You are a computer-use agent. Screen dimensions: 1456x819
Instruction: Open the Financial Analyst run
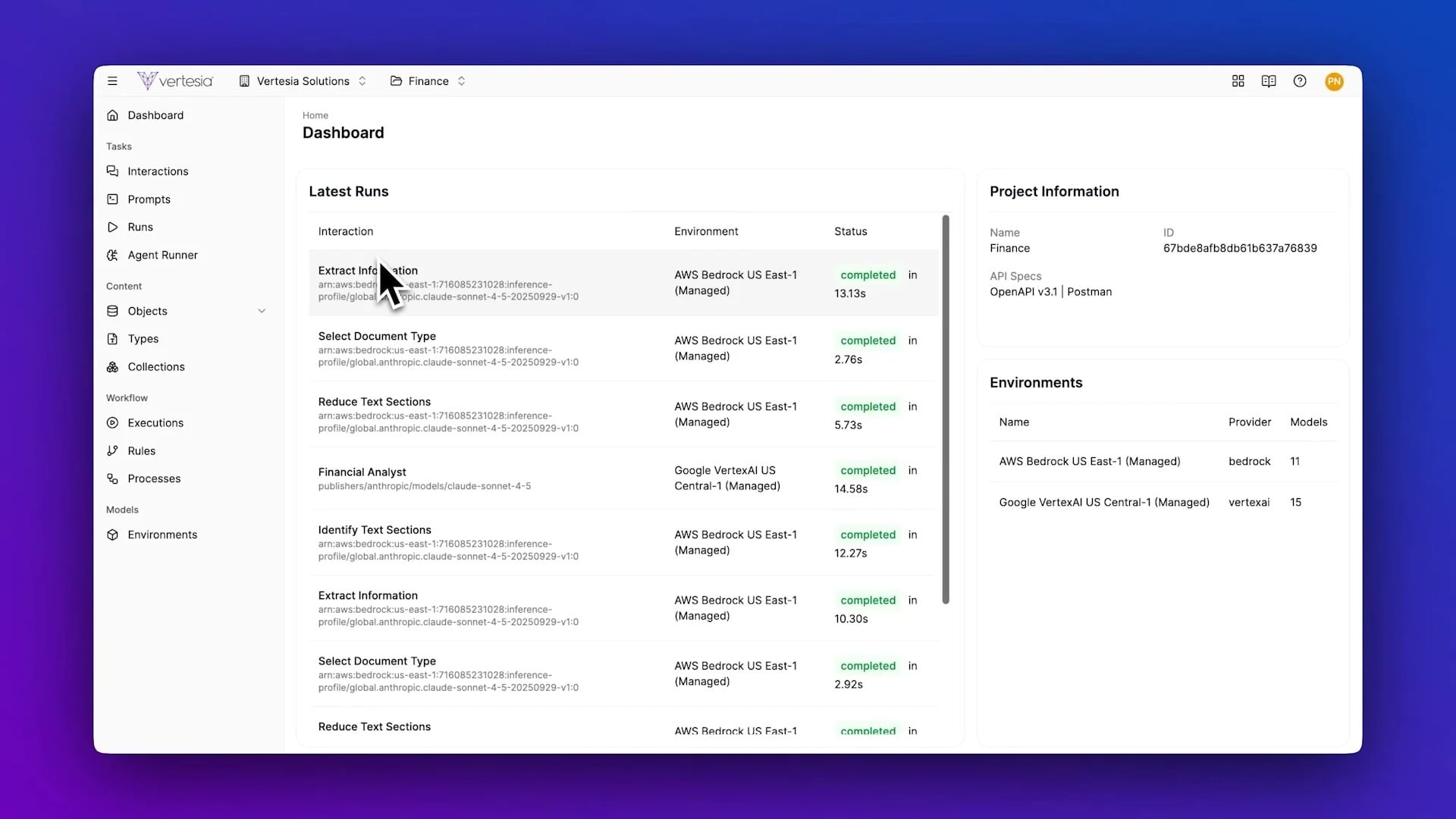pyautogui.click(x=623, y=479)
